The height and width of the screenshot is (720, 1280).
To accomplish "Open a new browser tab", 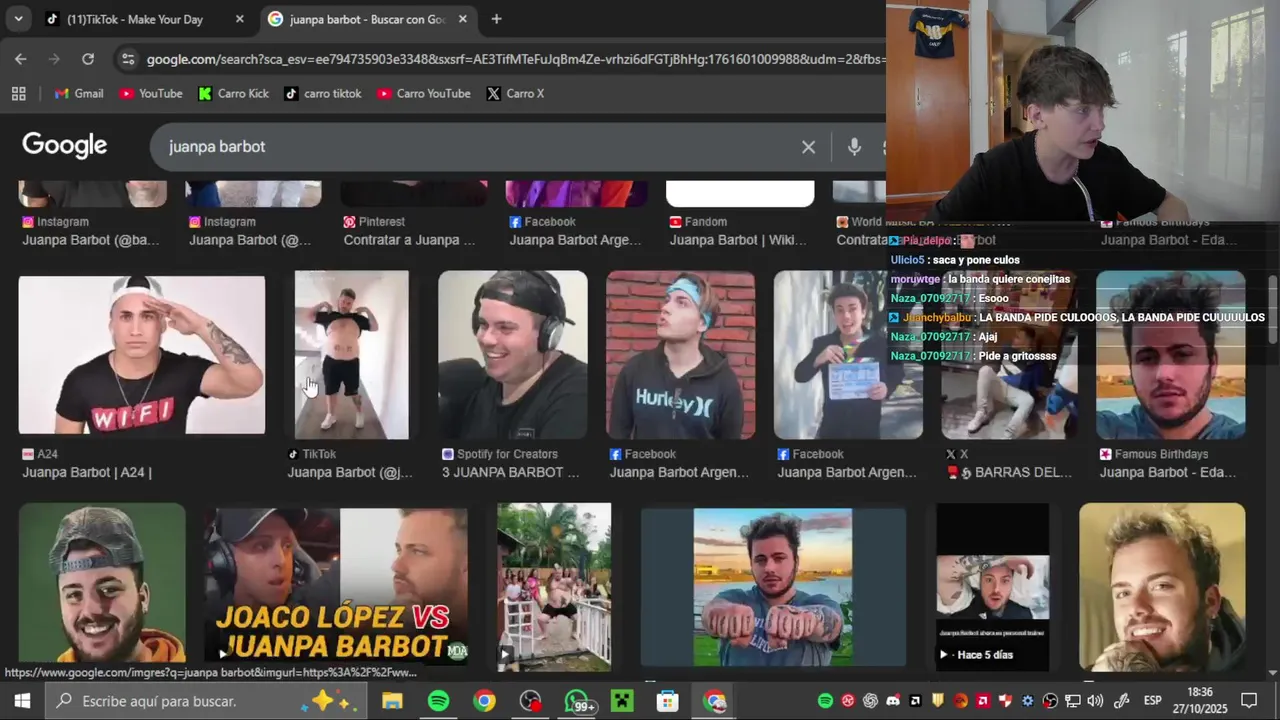I will [x=496, y=19].
